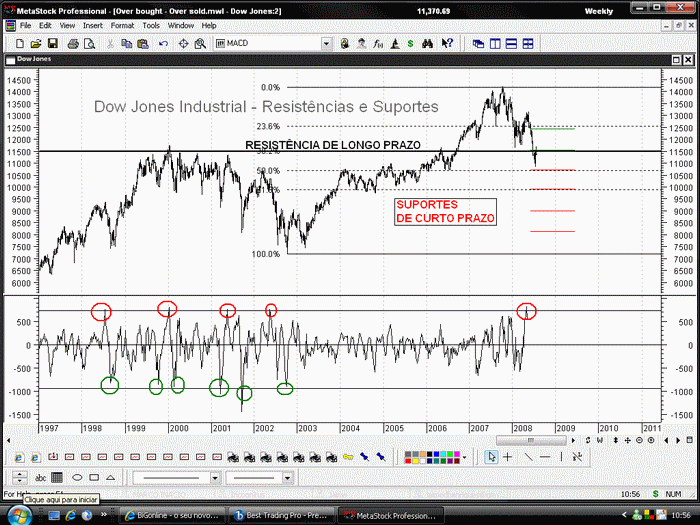Image resolution: width=700 pixels, height=525 pixels.
Task: Pick the cyan color swatch in the palette
Action: [443, 454]
